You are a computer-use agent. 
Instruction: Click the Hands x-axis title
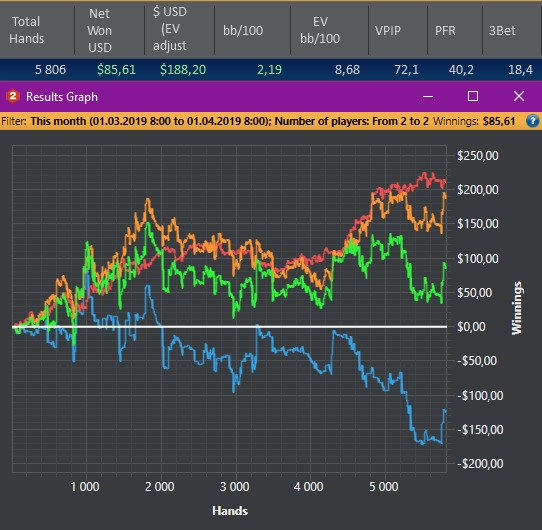230,511
